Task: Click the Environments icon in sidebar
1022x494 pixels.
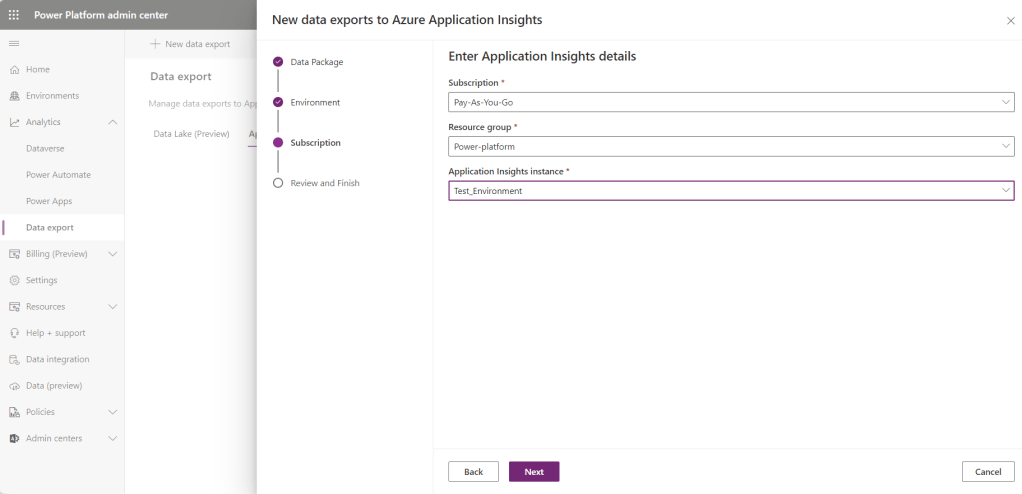Action: pos(14,96)
